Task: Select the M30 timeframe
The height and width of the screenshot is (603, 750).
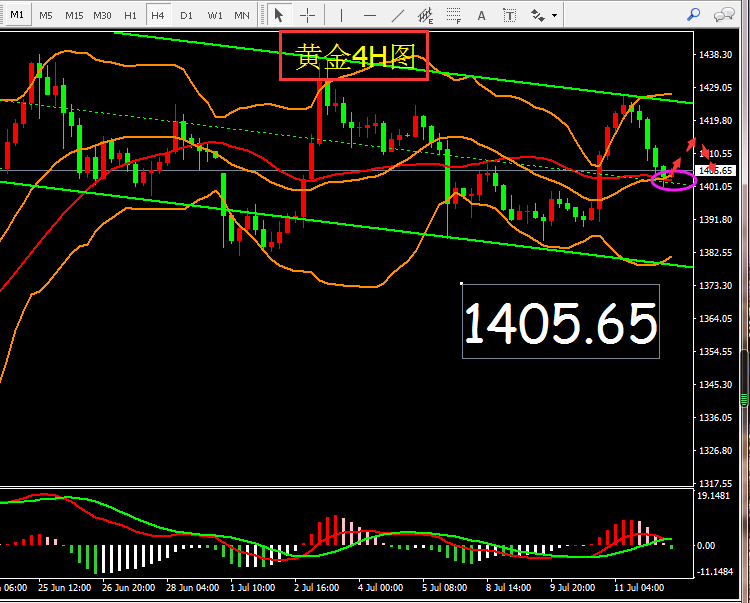Action: click(102, 15)
